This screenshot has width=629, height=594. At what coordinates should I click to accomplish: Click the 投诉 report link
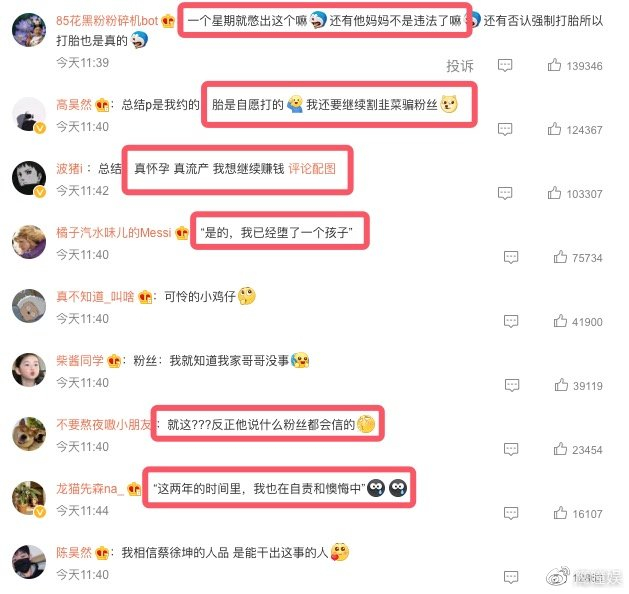[460, 65]
